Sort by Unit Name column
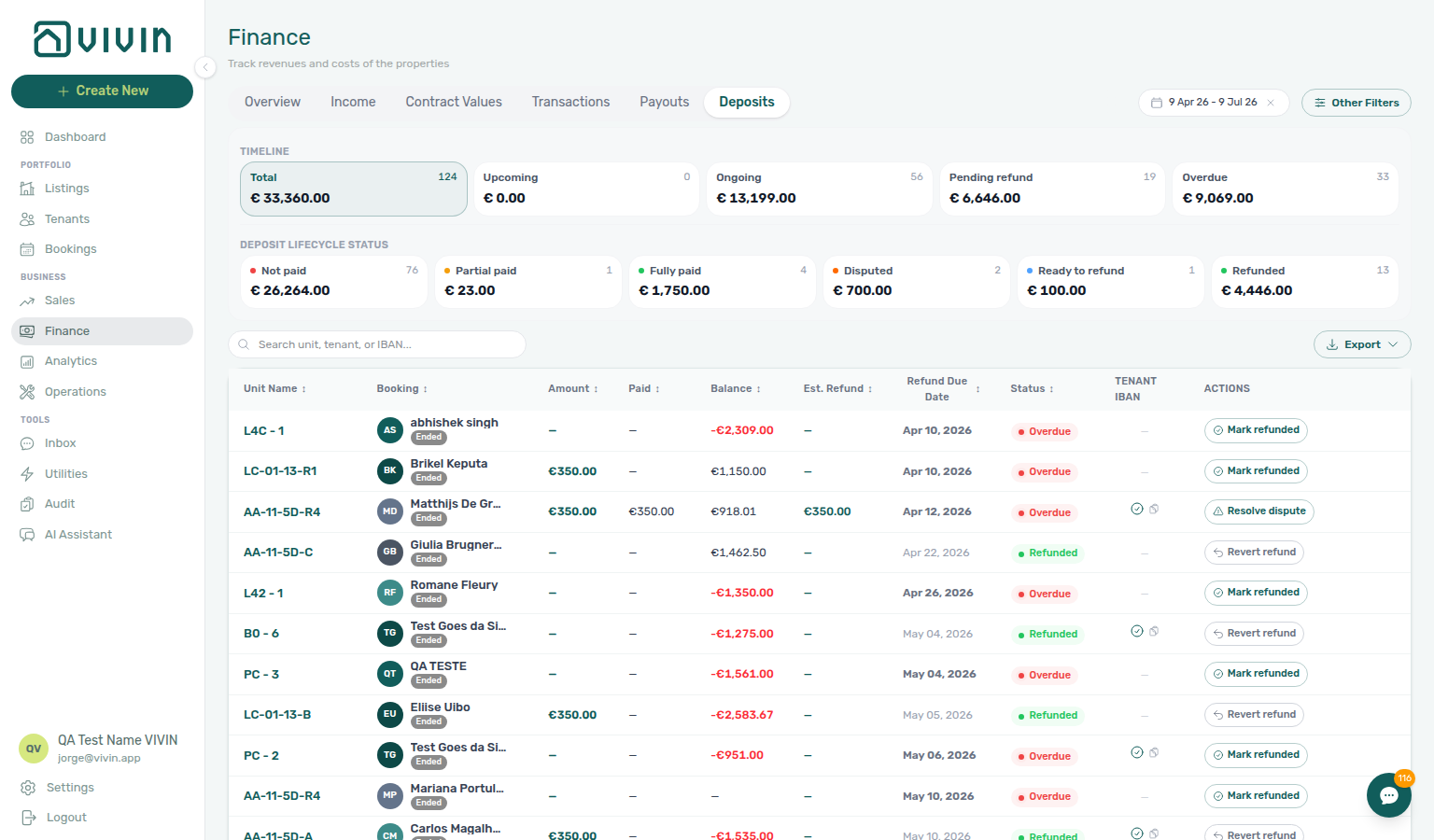Viewport: 1434px width, 840px height. [275, 389]
